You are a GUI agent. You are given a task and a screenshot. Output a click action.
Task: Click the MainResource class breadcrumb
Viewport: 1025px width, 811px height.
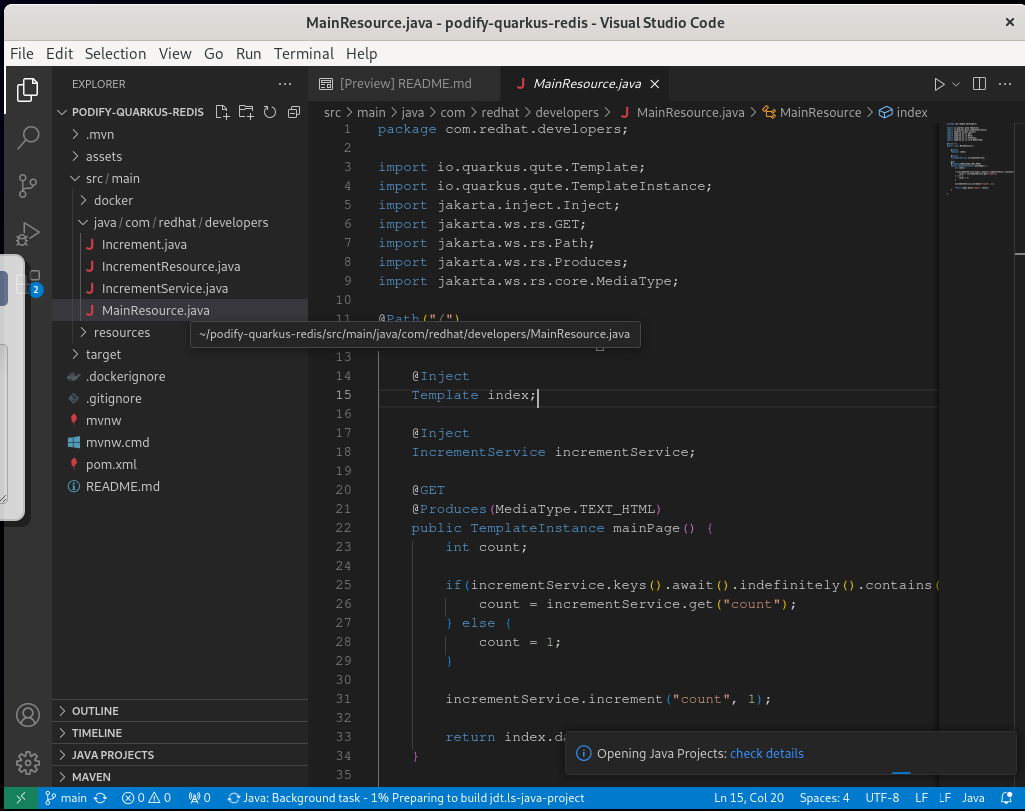[811, 112]
